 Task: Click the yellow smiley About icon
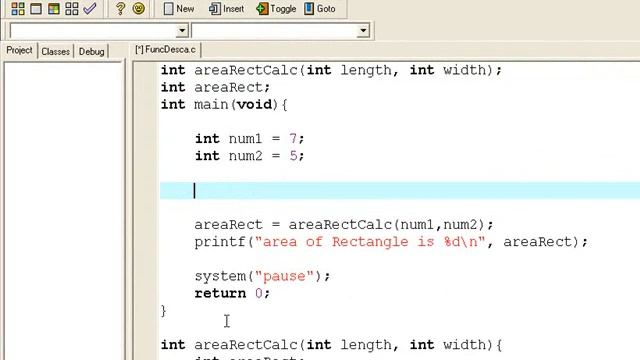coord(139,9)
